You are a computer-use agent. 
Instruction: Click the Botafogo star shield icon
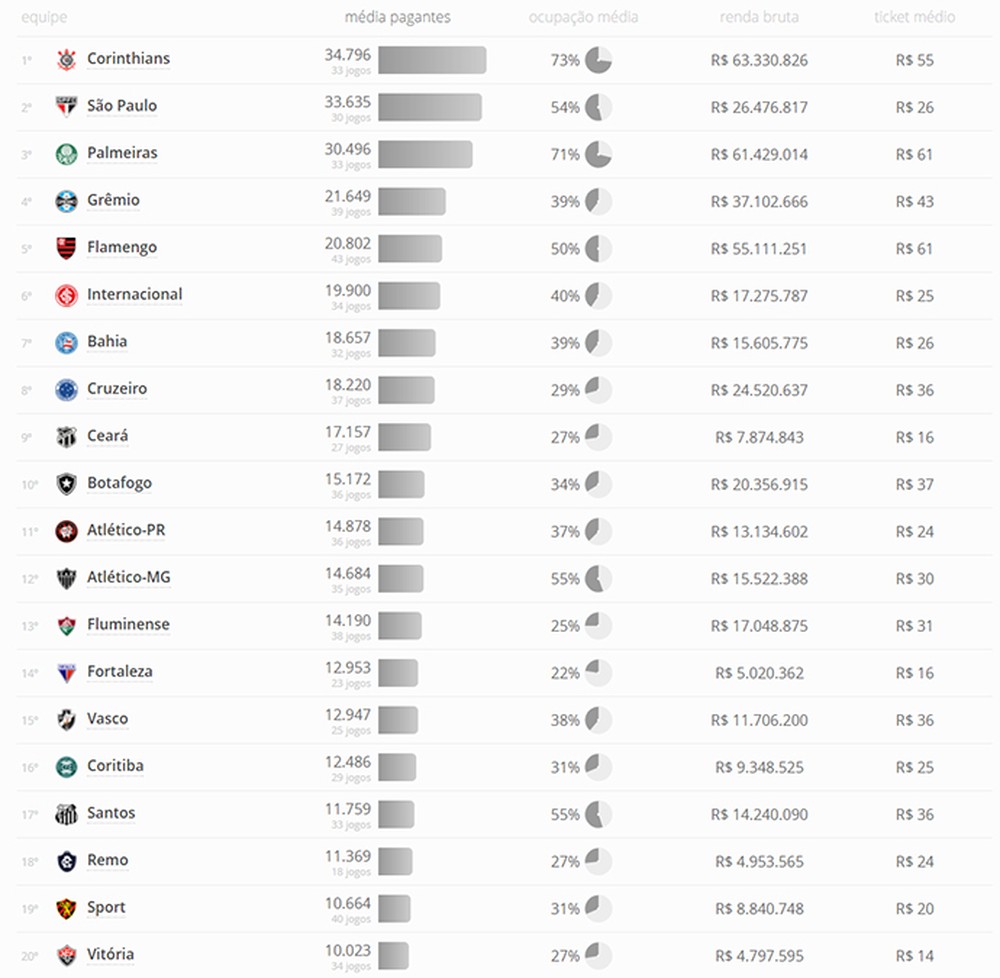(x=66, y=484)
